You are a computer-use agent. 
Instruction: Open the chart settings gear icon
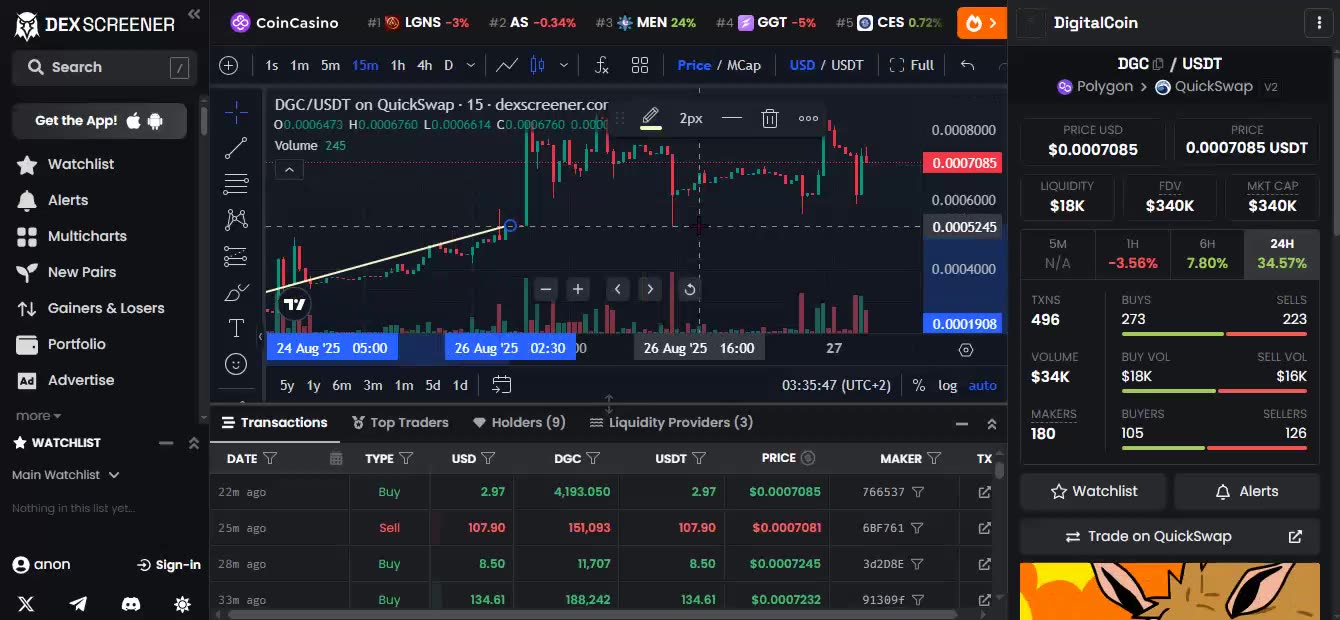pyautogui.click(x=966, y=350)
